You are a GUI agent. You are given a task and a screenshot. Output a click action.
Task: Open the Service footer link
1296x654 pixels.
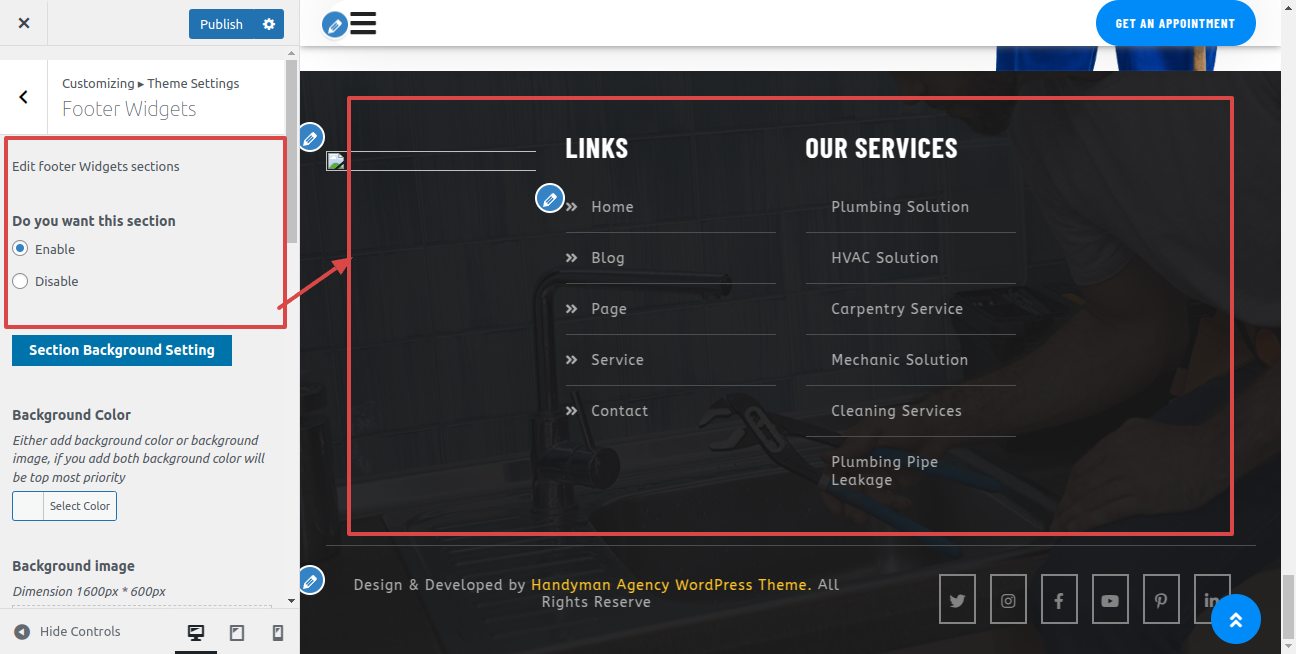(617, 360)
